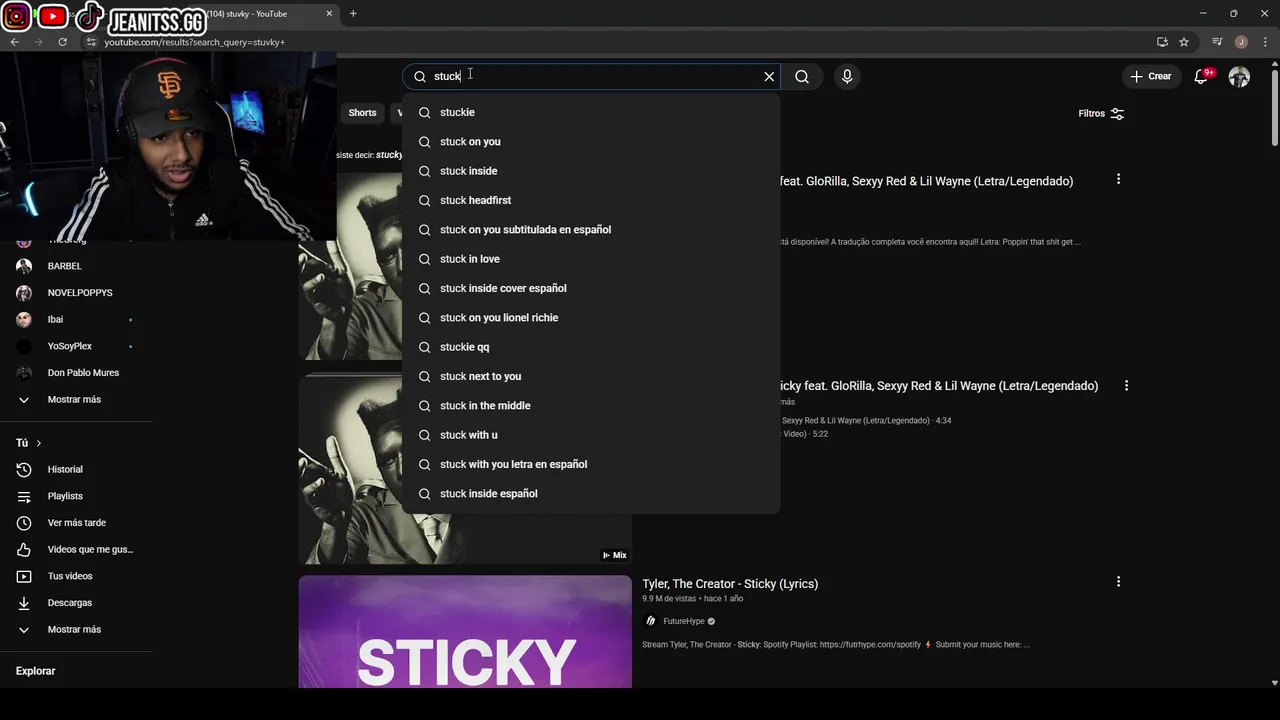The height and width of the screenshot is (720, 1280).
Task: Reload the page
Action: (x=62, y=42)
